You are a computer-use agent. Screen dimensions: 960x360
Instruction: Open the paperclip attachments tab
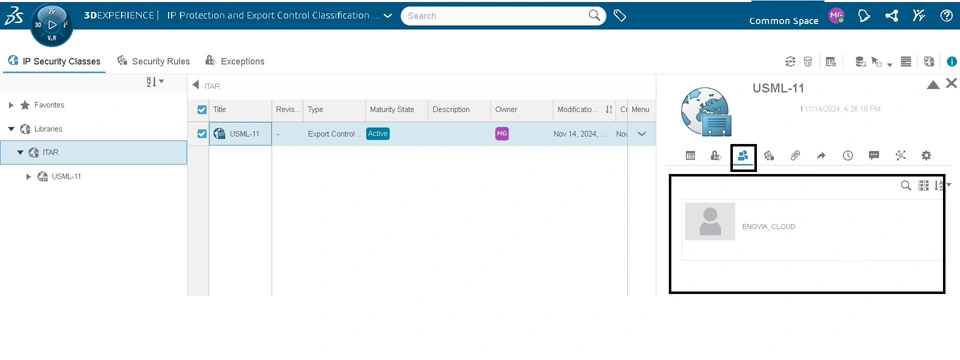pos(795,156)
